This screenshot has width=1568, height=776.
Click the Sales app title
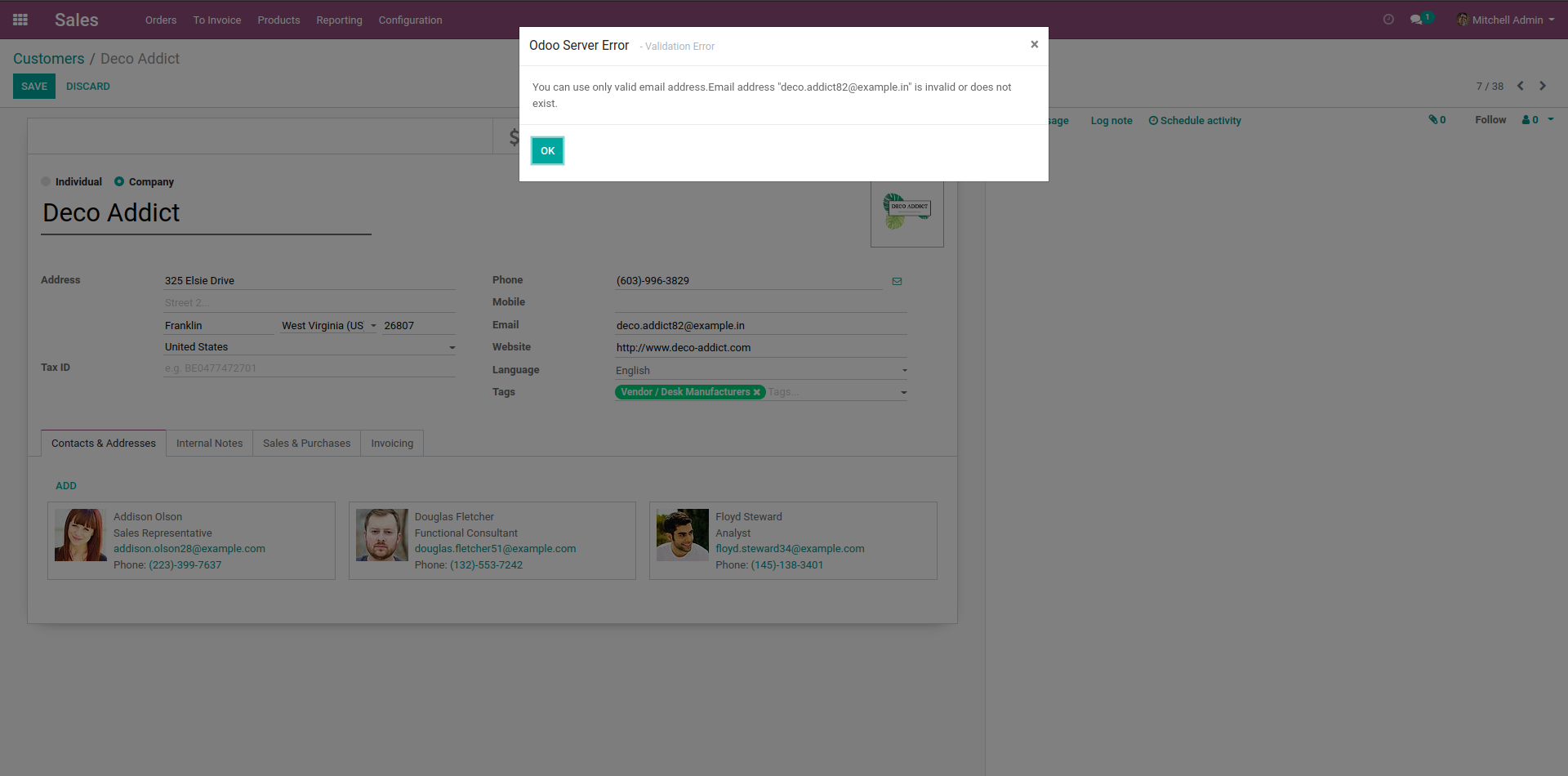[77, 20]
